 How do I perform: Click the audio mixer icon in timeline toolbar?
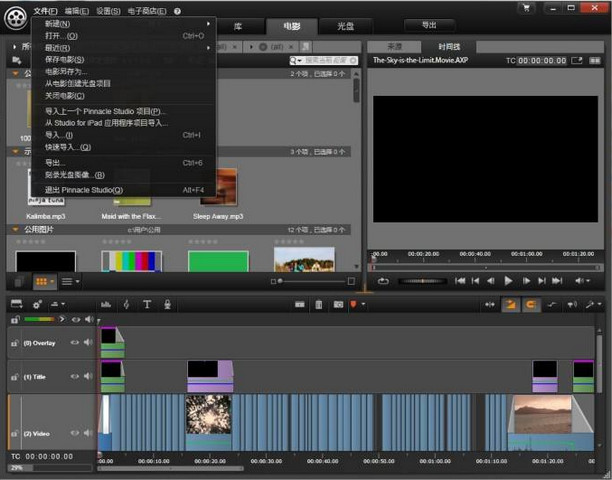106,304
